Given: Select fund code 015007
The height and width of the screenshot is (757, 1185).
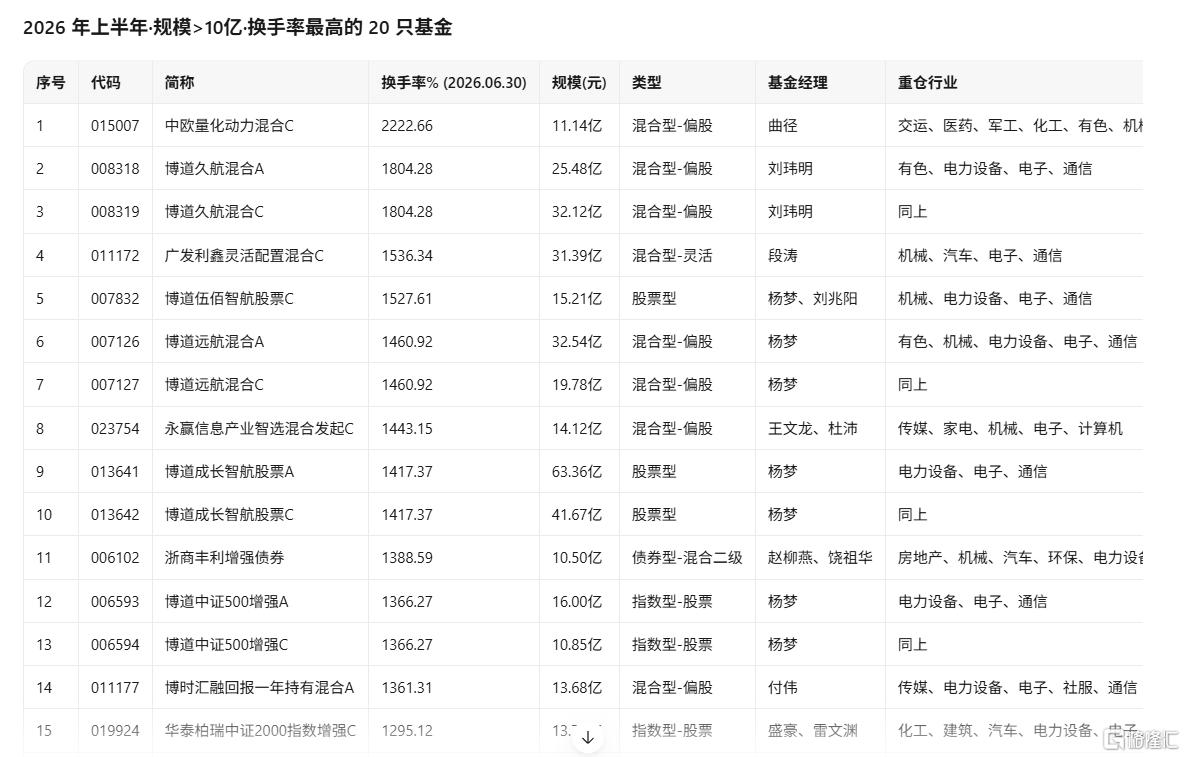Looking at the screenshot, I should click(115, 125).
